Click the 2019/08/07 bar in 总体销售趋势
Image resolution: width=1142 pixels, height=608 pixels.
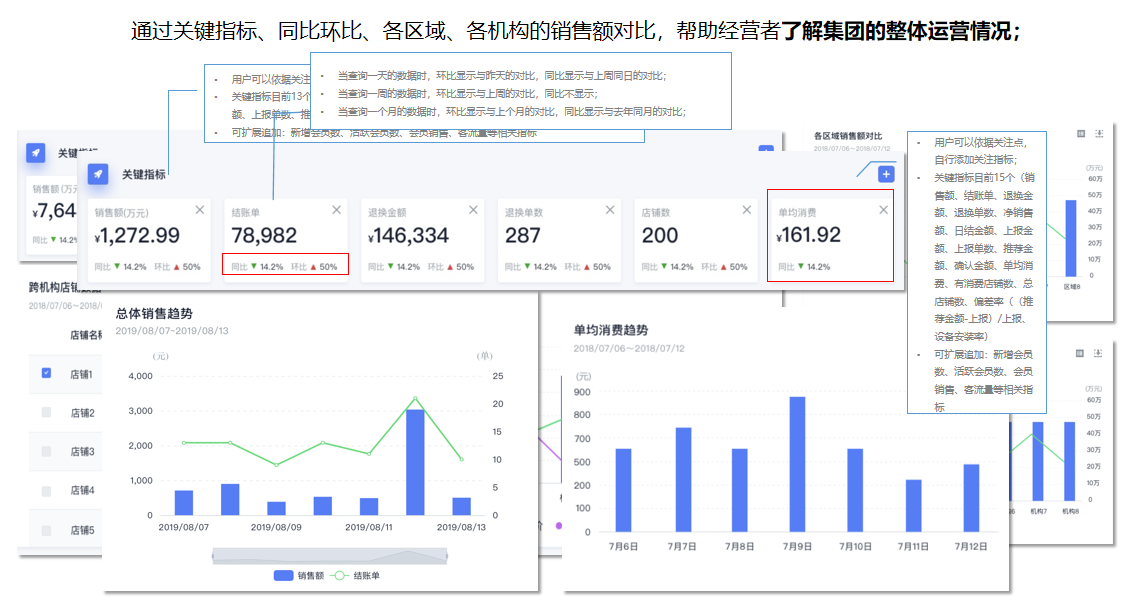184,503
